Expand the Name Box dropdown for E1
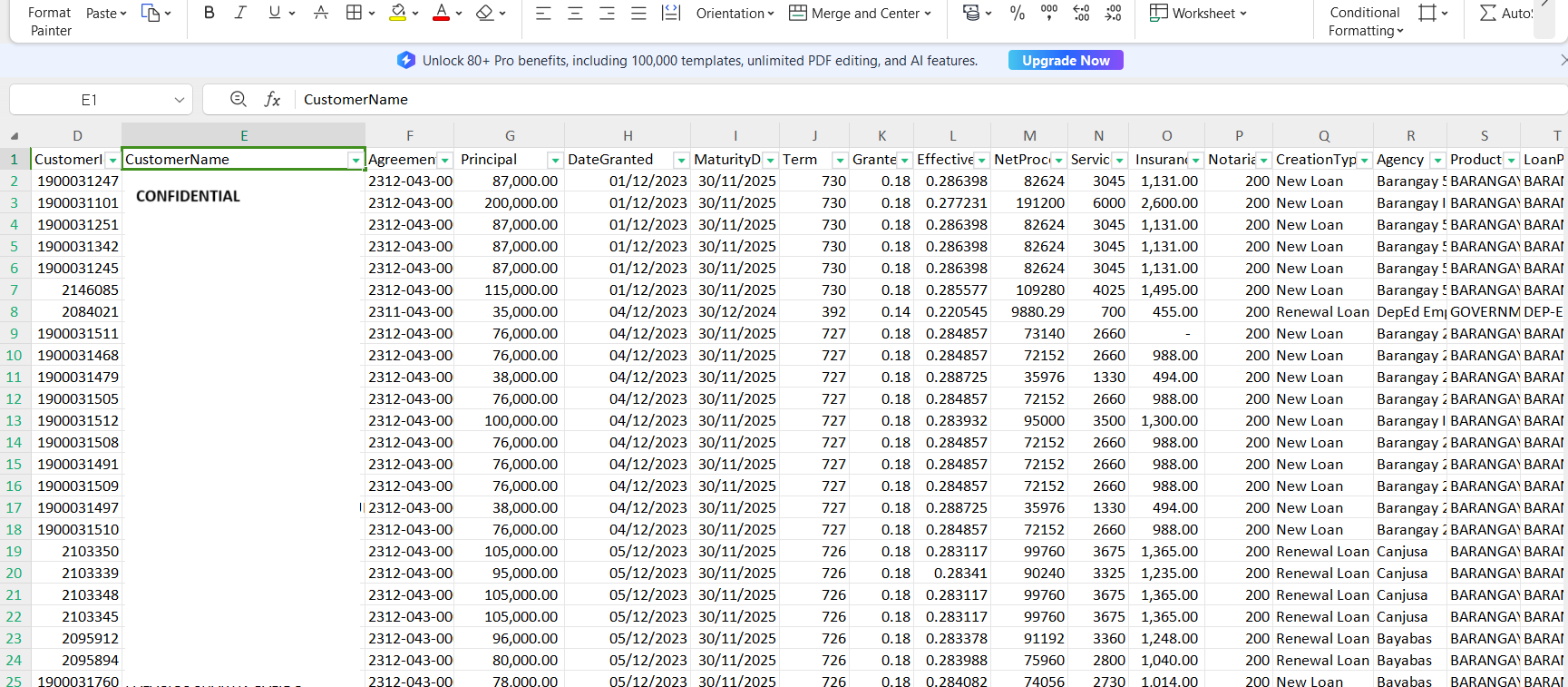This screenshot has width=1568, height=687. tap(180, 100)
